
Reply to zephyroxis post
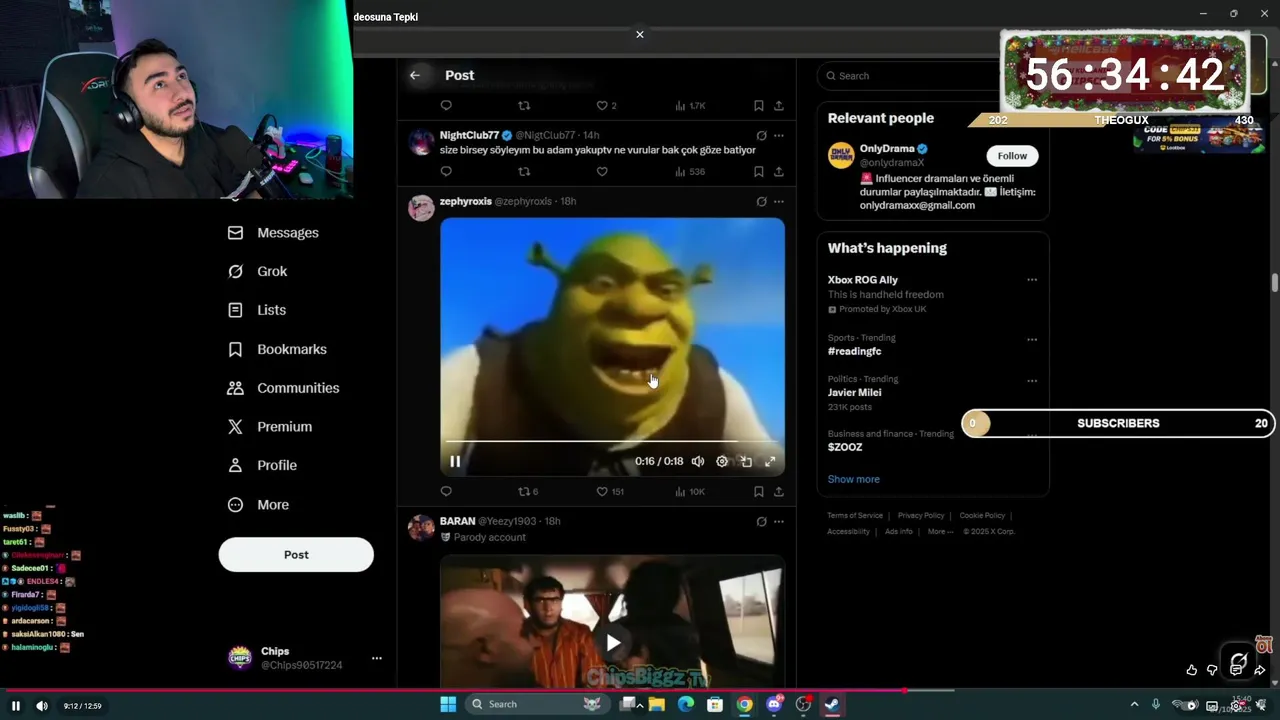tap(446, 492)
